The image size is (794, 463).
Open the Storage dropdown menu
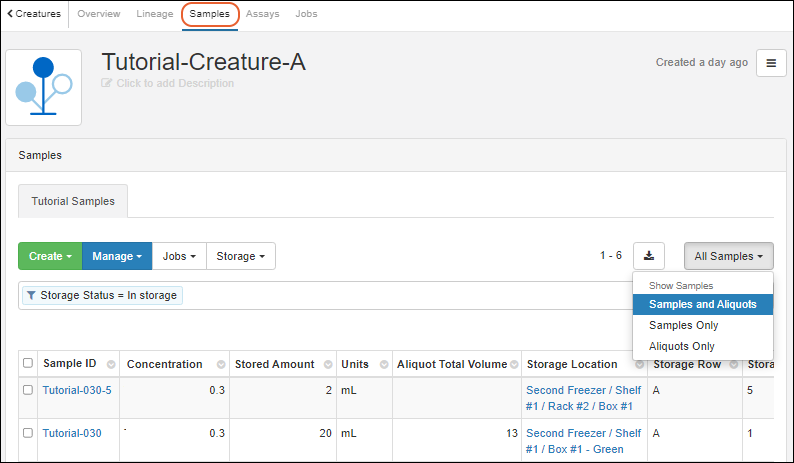click(240, 256)
